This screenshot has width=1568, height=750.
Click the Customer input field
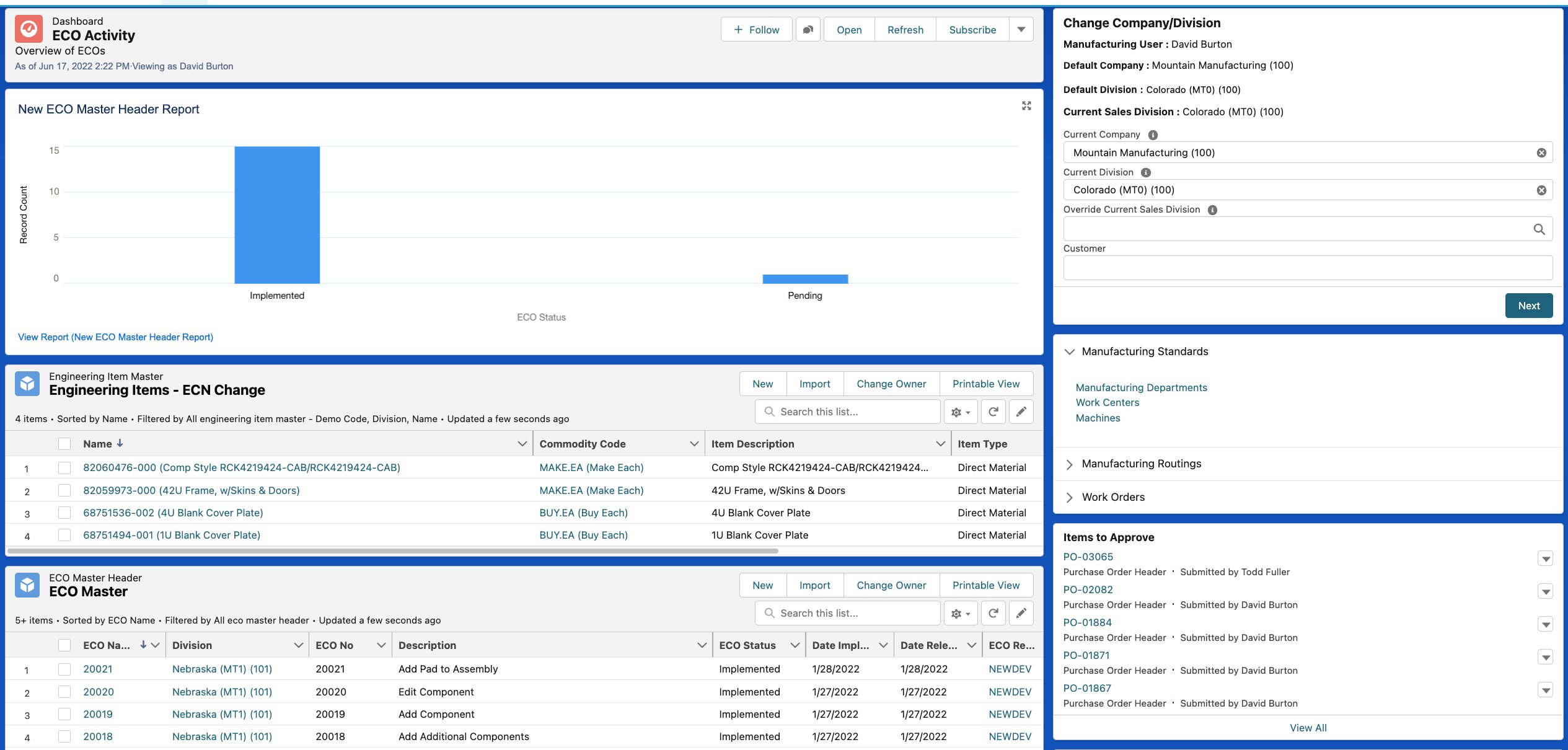pyautogui.click(x=1307, y=268)
